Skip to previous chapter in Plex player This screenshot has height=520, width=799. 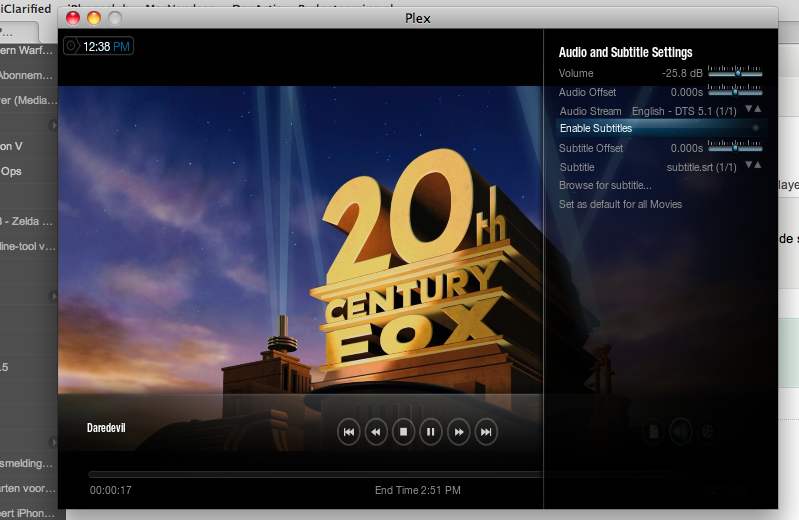pos(349,432)
